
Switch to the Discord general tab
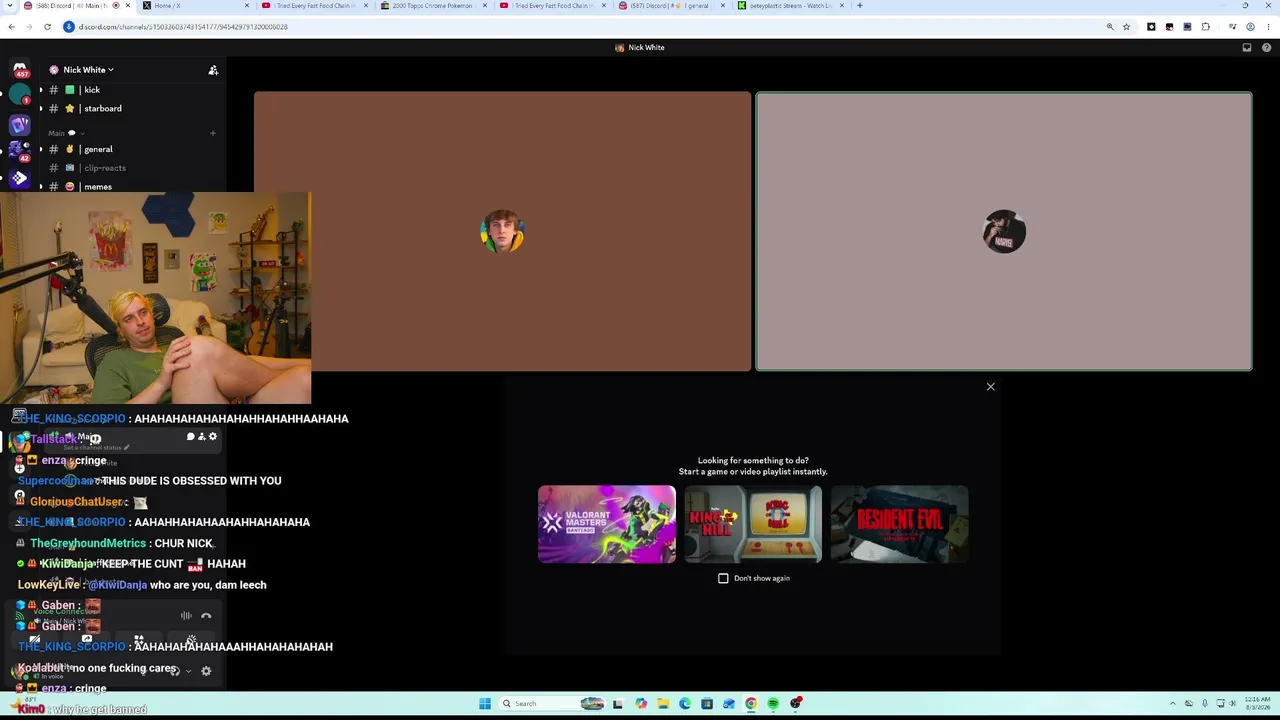click(670, 6)
